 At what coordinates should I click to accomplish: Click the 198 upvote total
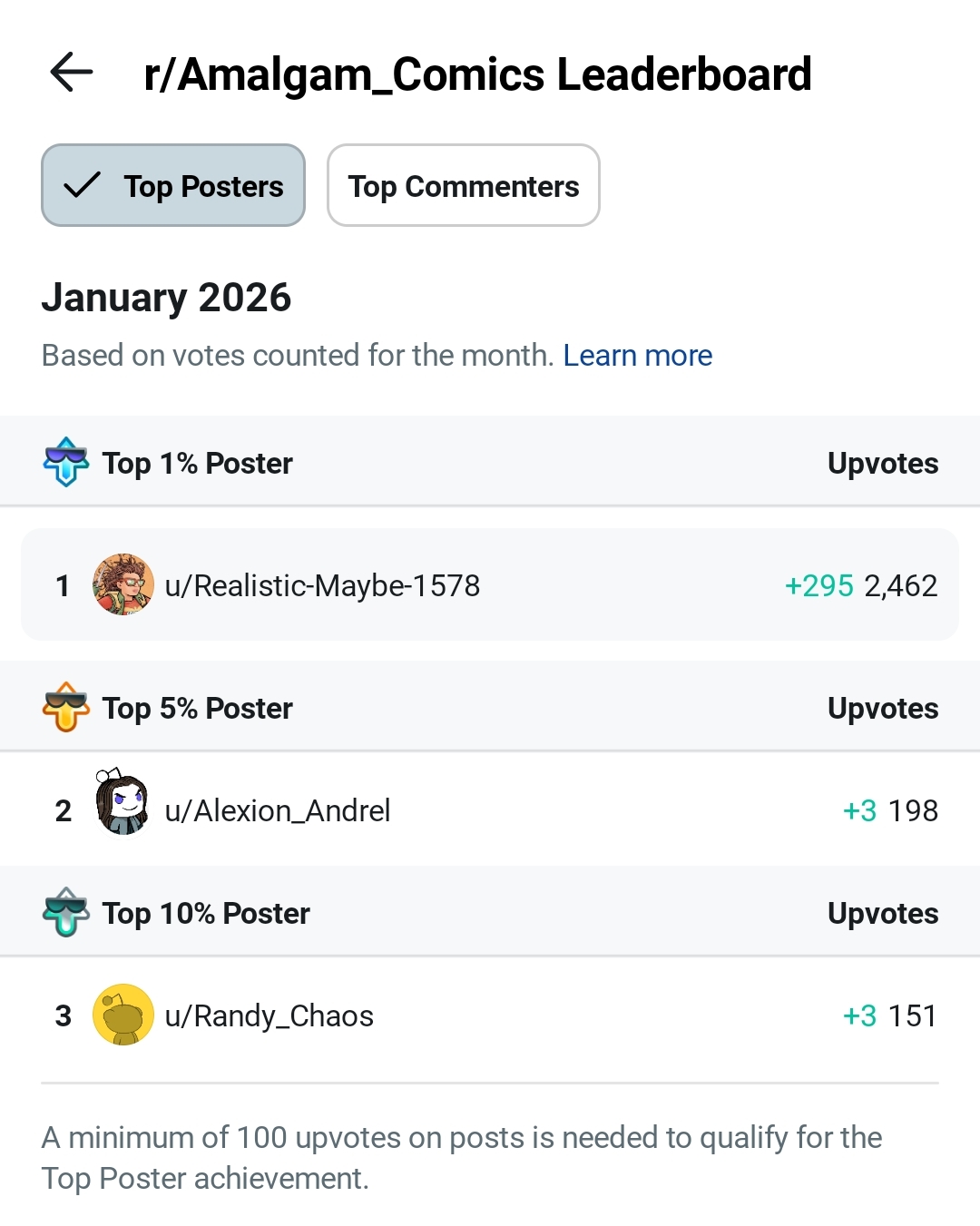pos(913,810)
